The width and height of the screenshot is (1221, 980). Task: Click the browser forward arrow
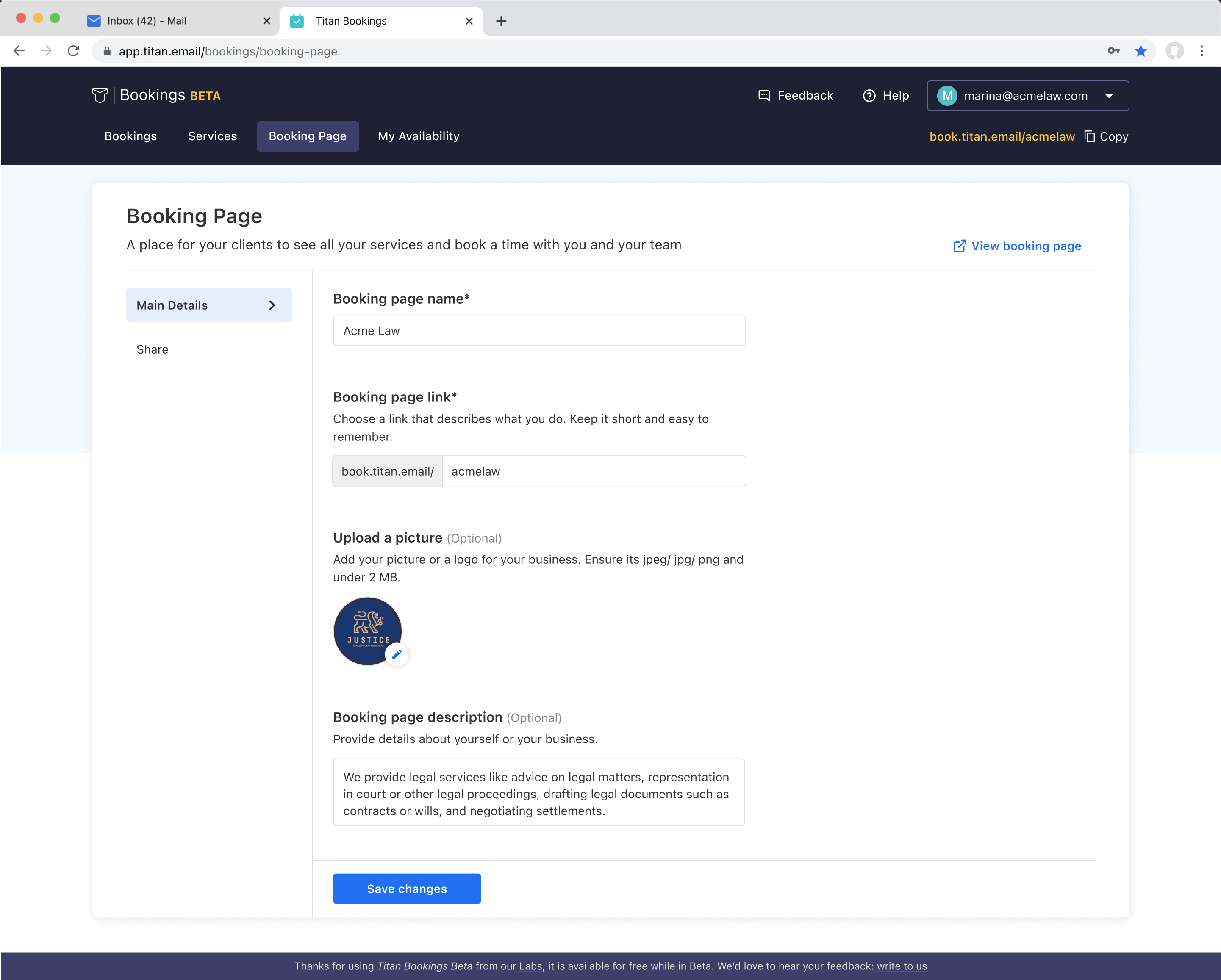(46, 51)
